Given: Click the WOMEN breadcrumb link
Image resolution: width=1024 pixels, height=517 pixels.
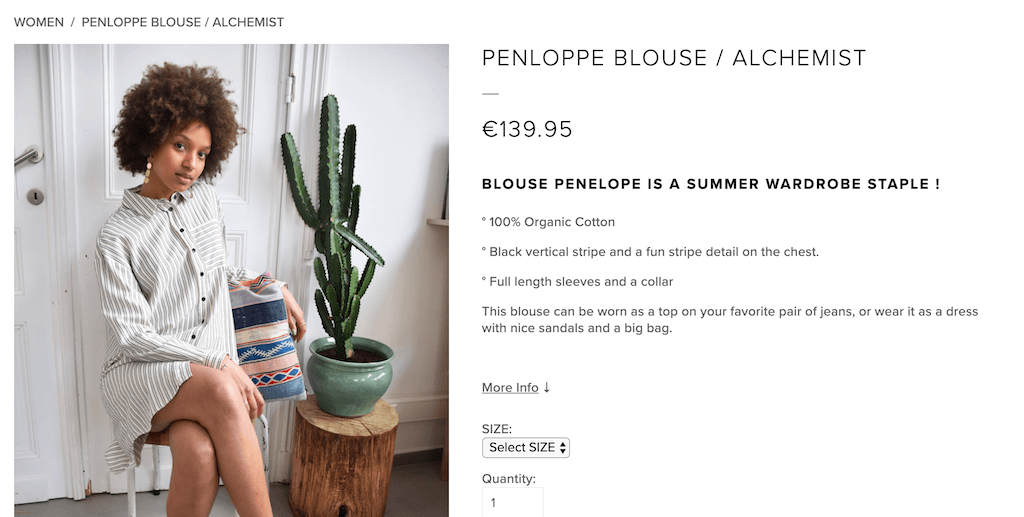Looking at the screenshot, I should (39, 22).
